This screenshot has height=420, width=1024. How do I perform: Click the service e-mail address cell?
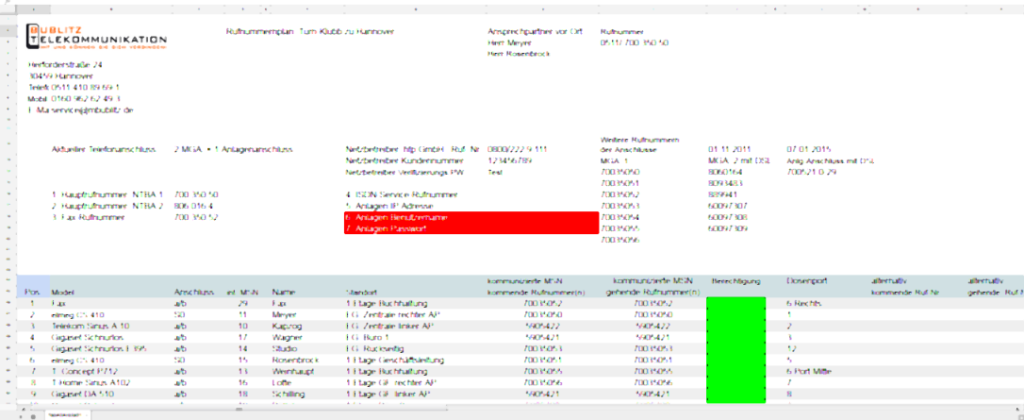point(80,110)
